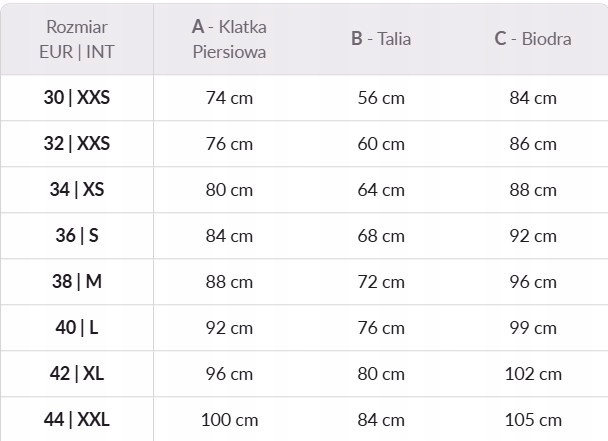608x441 pixels.
Task: Select the 40 | L size cell
Action: (77, 328)
